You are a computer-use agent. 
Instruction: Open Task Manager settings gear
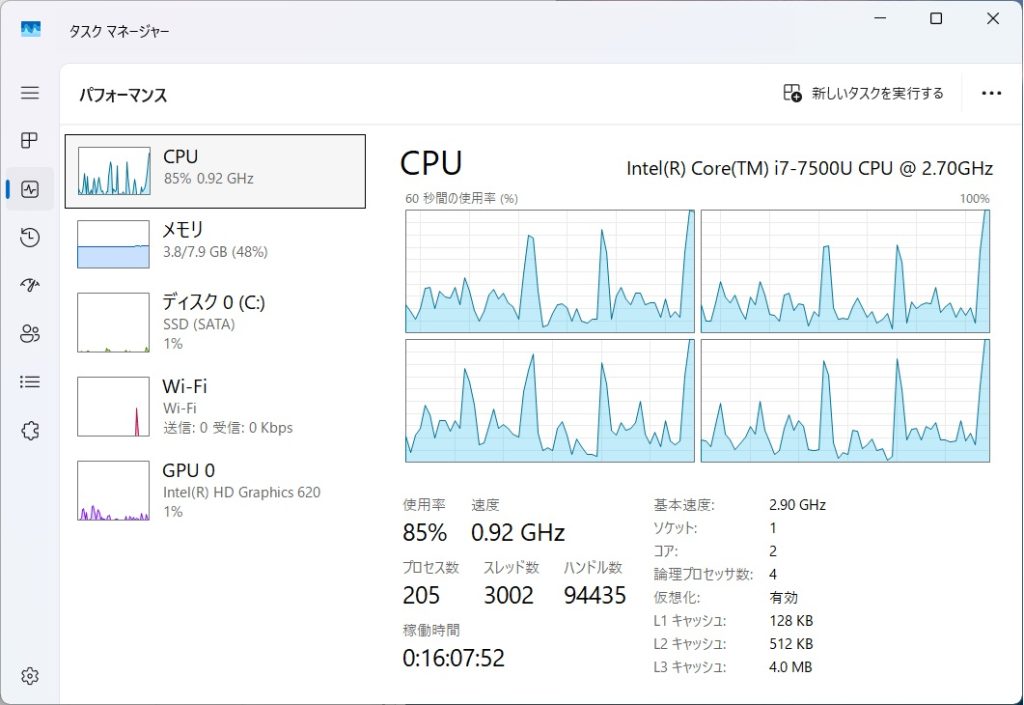pos(29,676)
